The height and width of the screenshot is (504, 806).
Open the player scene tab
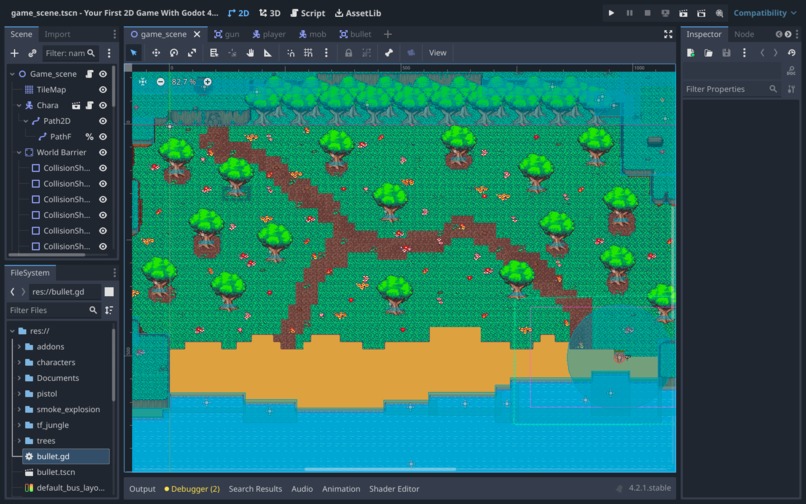point(269,34)
